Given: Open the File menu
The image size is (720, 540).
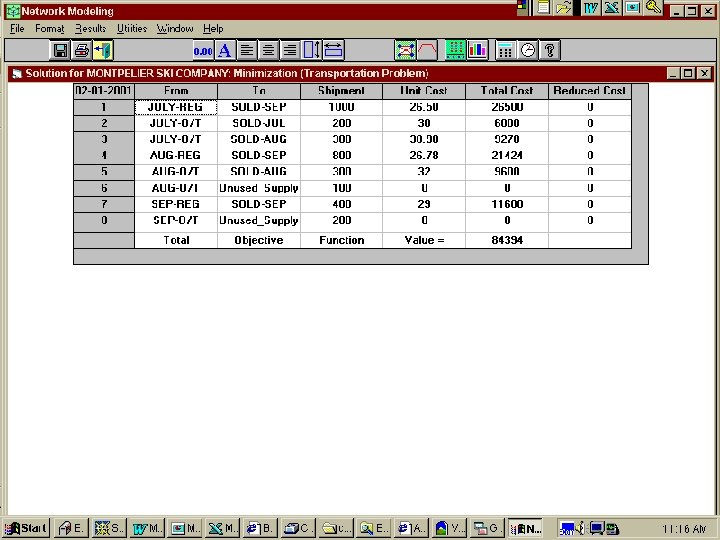Looking at the screenshot, I should pos(17,28).
